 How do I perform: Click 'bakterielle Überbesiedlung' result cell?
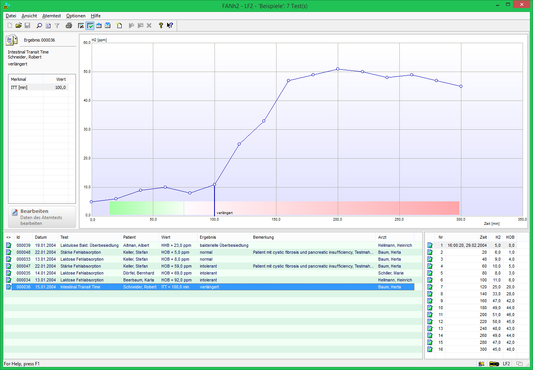point(224,245)
